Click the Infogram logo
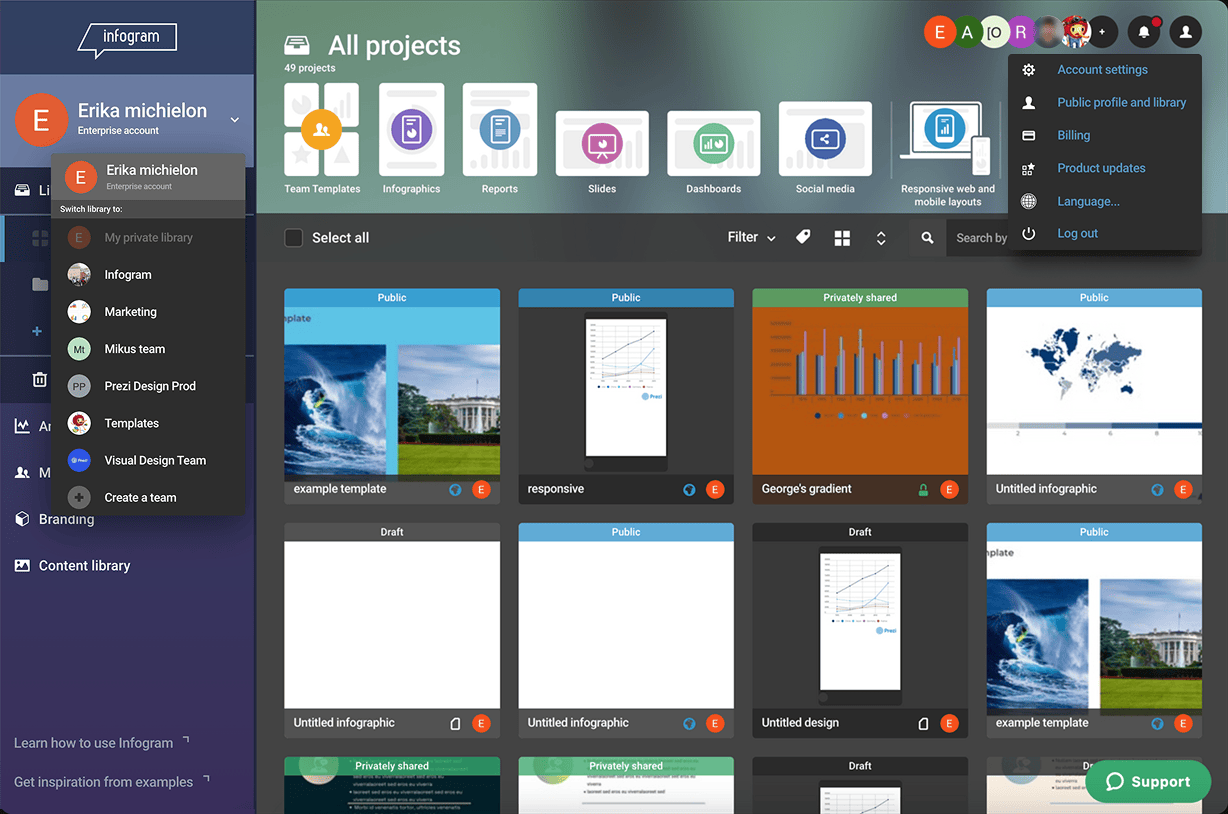Image resolution: width=1228 pixels, height=814 pixels. coord(127,40)
